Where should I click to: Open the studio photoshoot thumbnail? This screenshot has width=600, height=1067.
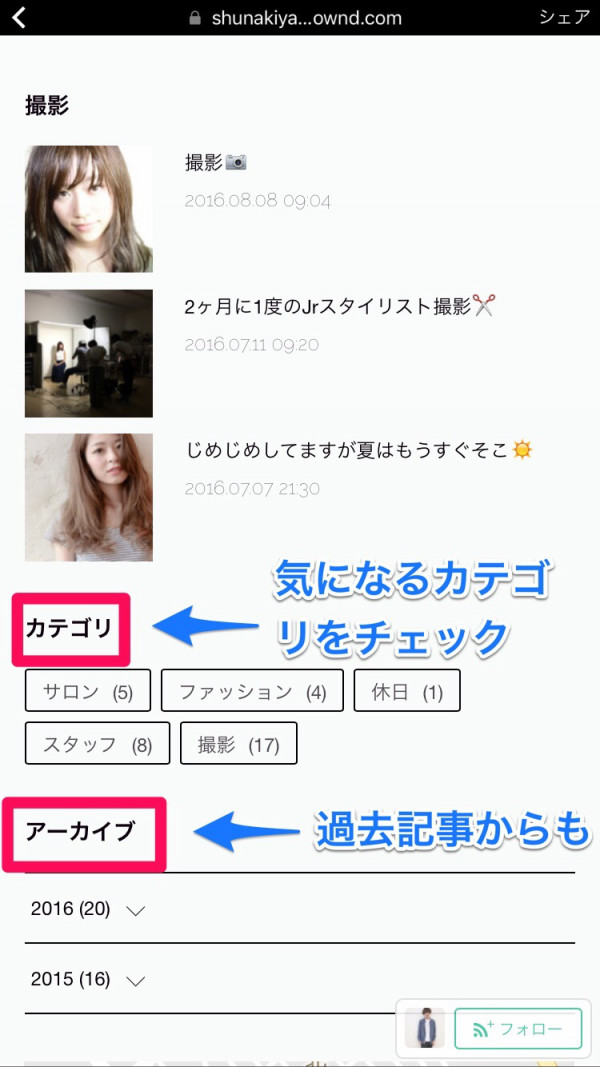point(88,353)
